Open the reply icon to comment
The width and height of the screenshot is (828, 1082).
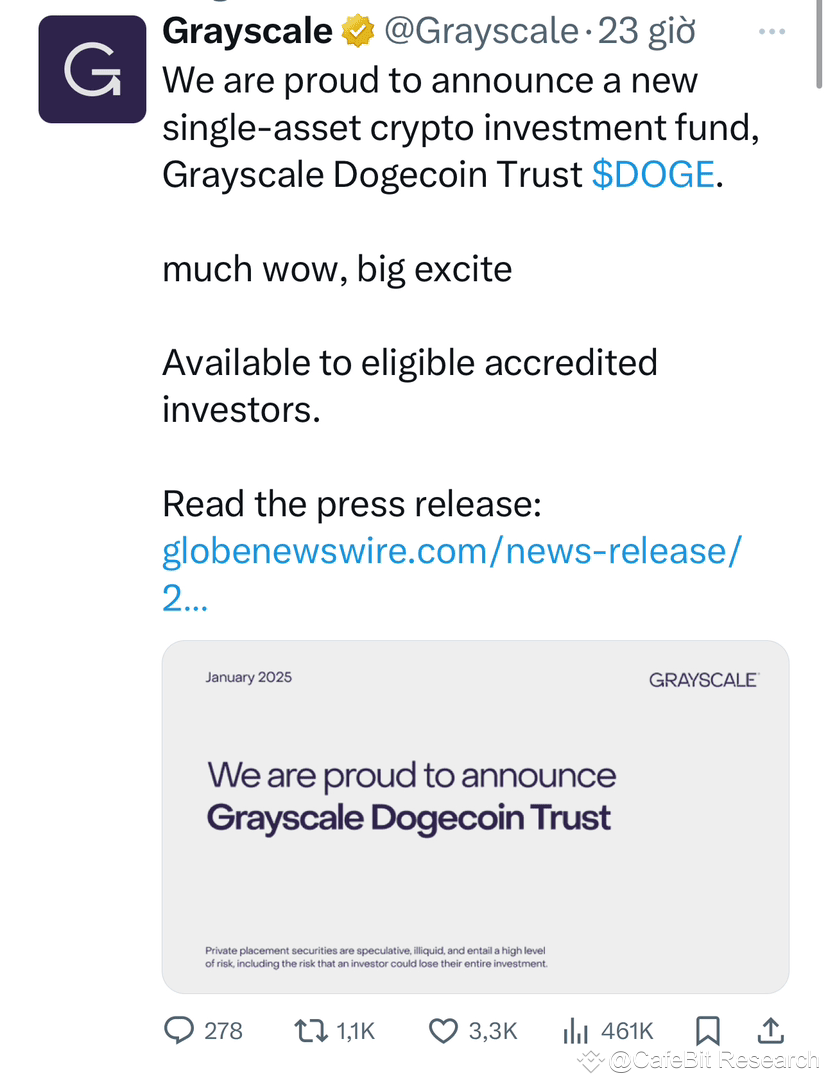tap(181, 1030)
